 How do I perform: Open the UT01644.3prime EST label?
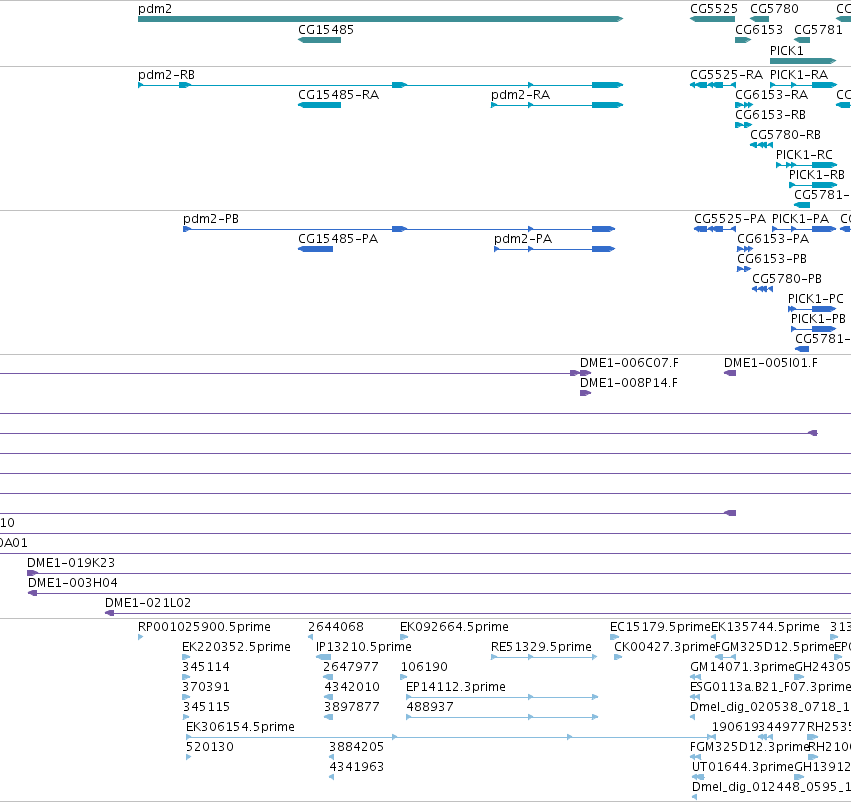[742, 767]
